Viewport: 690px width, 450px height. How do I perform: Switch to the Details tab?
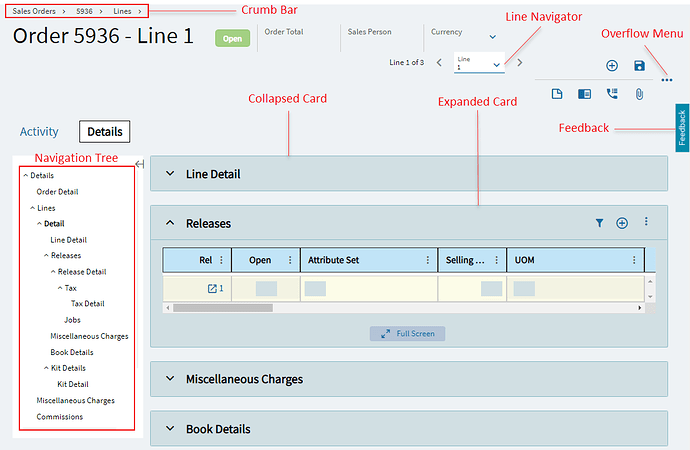click(x=105, y=132)
